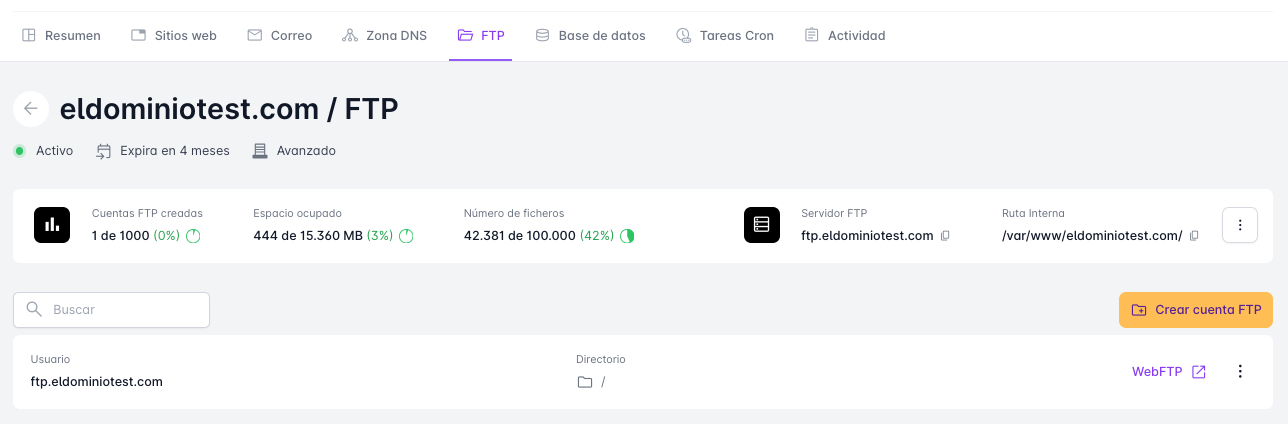The image size is (1288, 424).
Task: Click the bar chart statistics icon
Action: coord(52,225)
